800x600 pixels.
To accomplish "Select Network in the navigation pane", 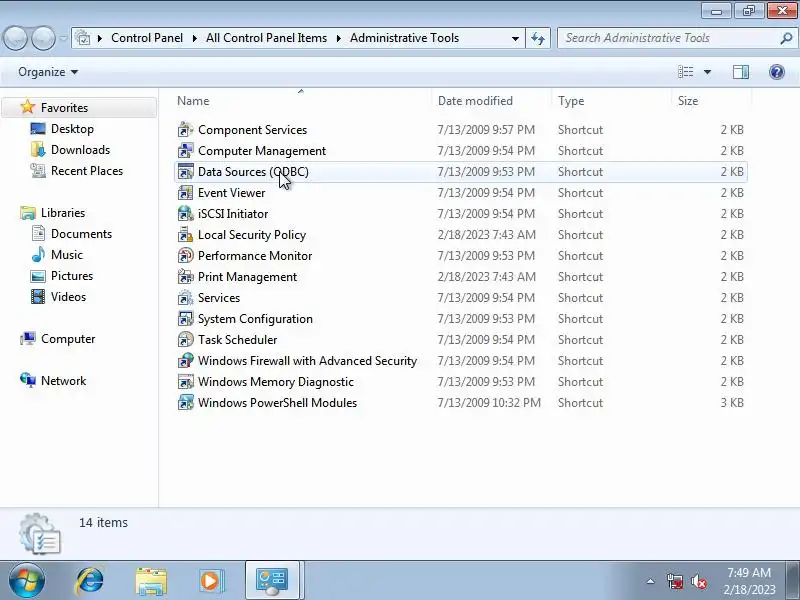I will (63, 380).
